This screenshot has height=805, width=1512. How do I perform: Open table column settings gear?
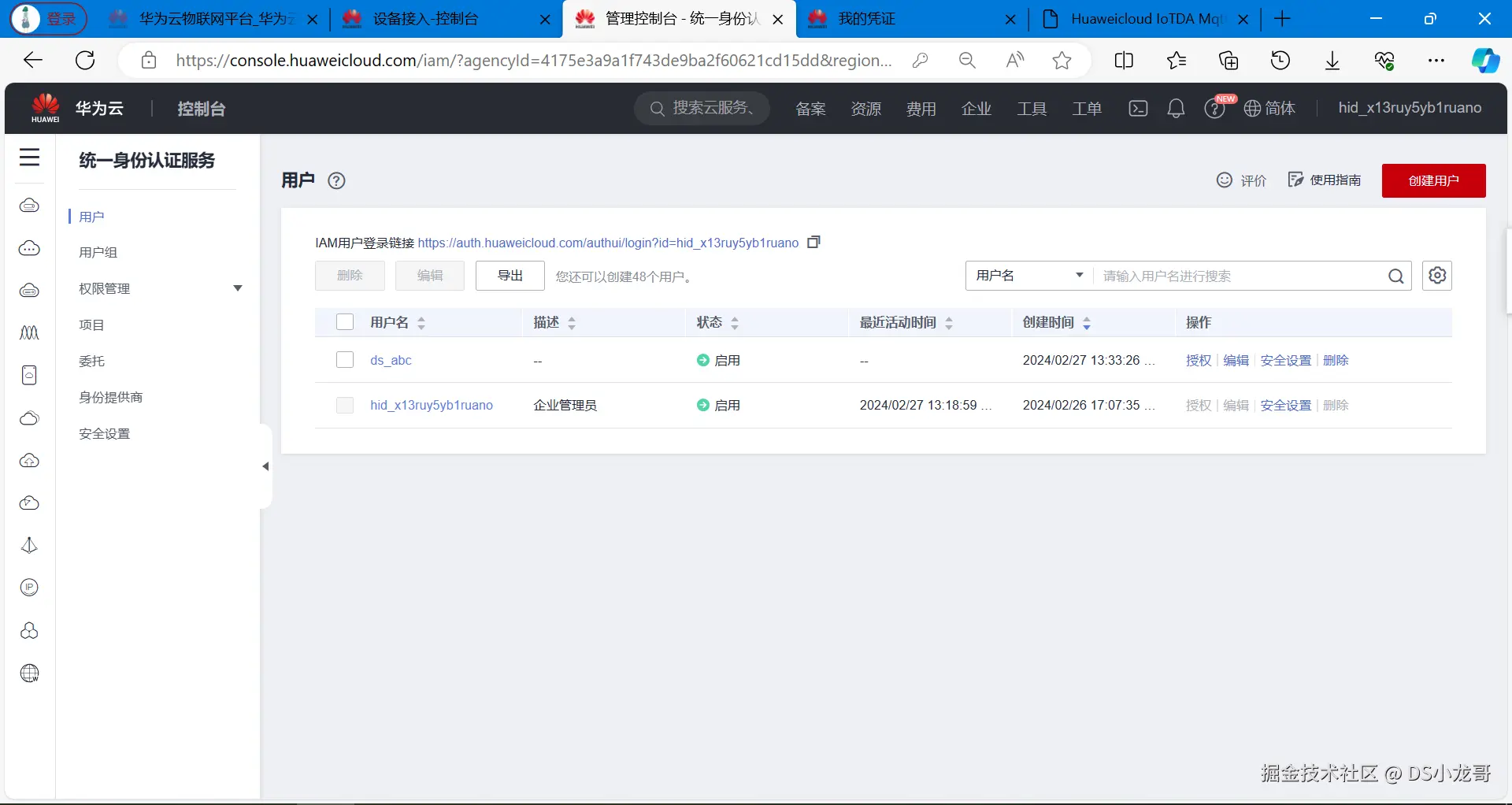(1437, 276)
